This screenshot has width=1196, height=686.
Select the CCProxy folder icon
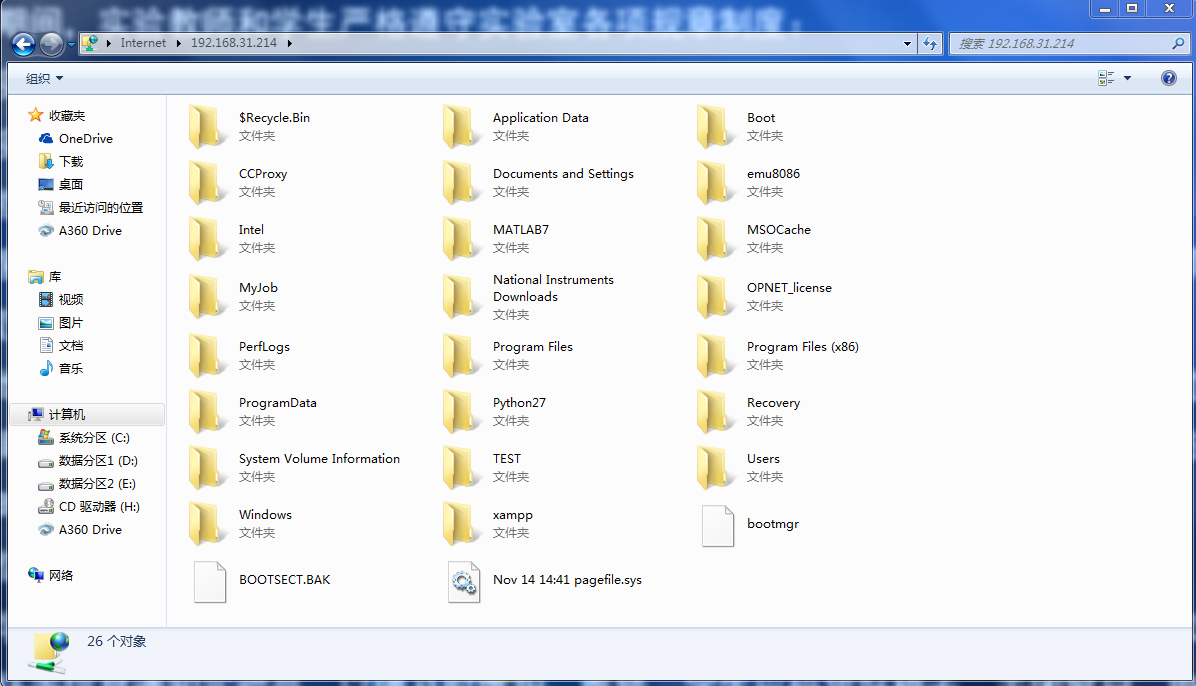[207, 182]
